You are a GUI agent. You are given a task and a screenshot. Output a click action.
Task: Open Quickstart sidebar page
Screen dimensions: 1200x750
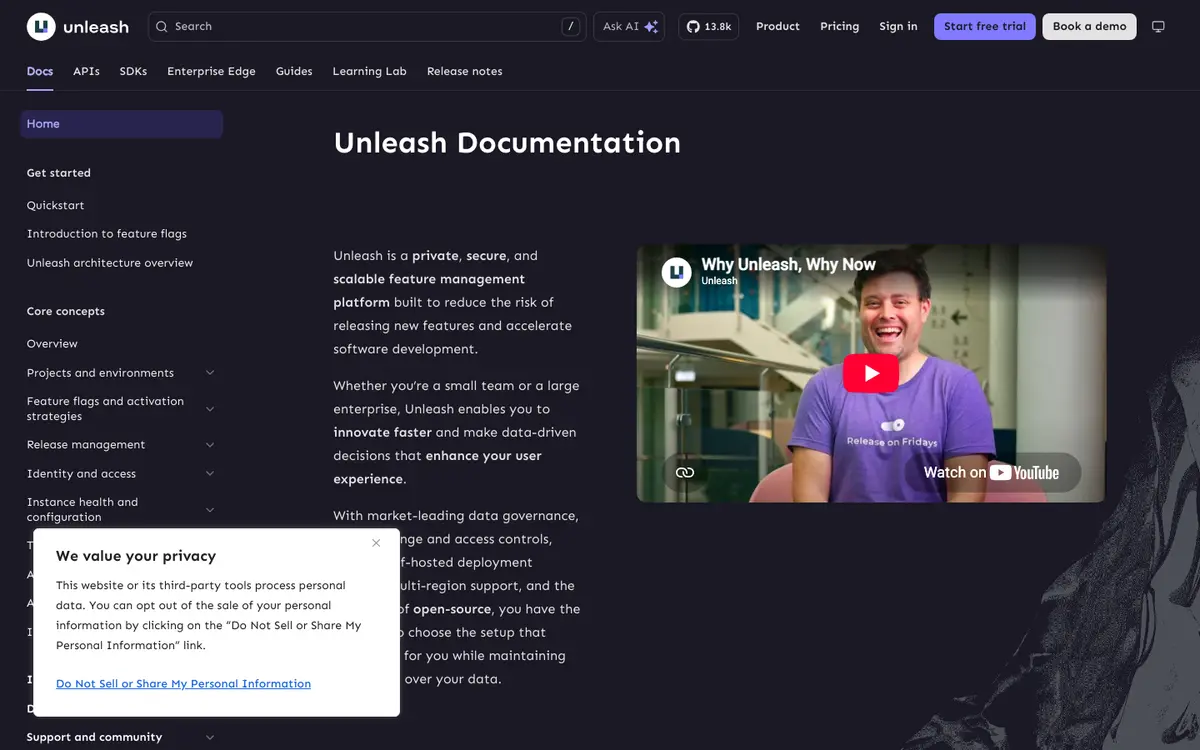[x=56, y=206]
